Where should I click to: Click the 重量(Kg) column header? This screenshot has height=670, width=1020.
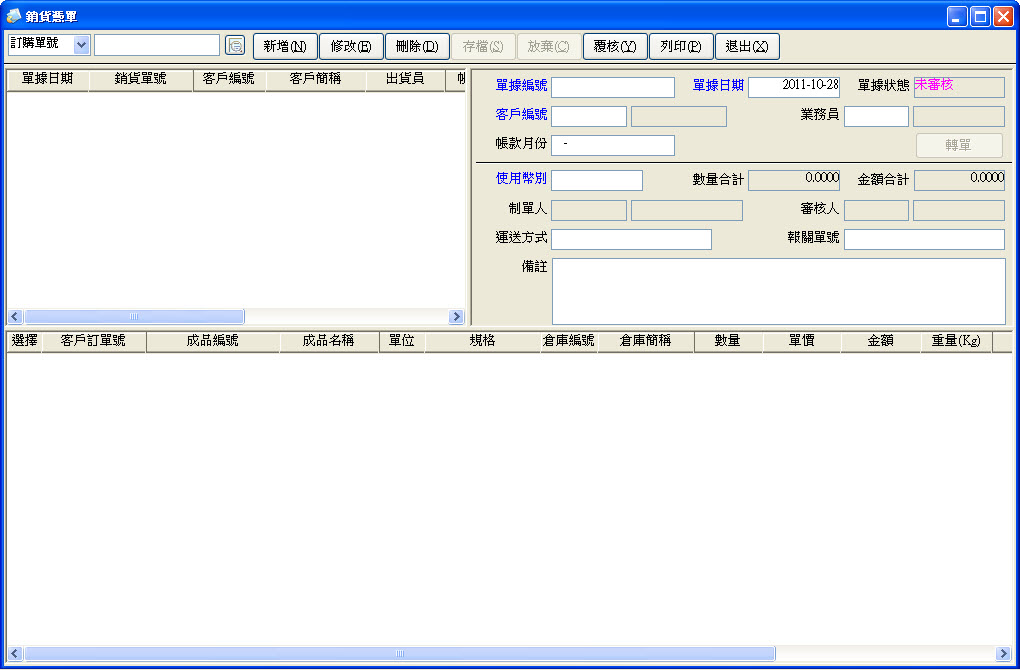tap(956, 341)
